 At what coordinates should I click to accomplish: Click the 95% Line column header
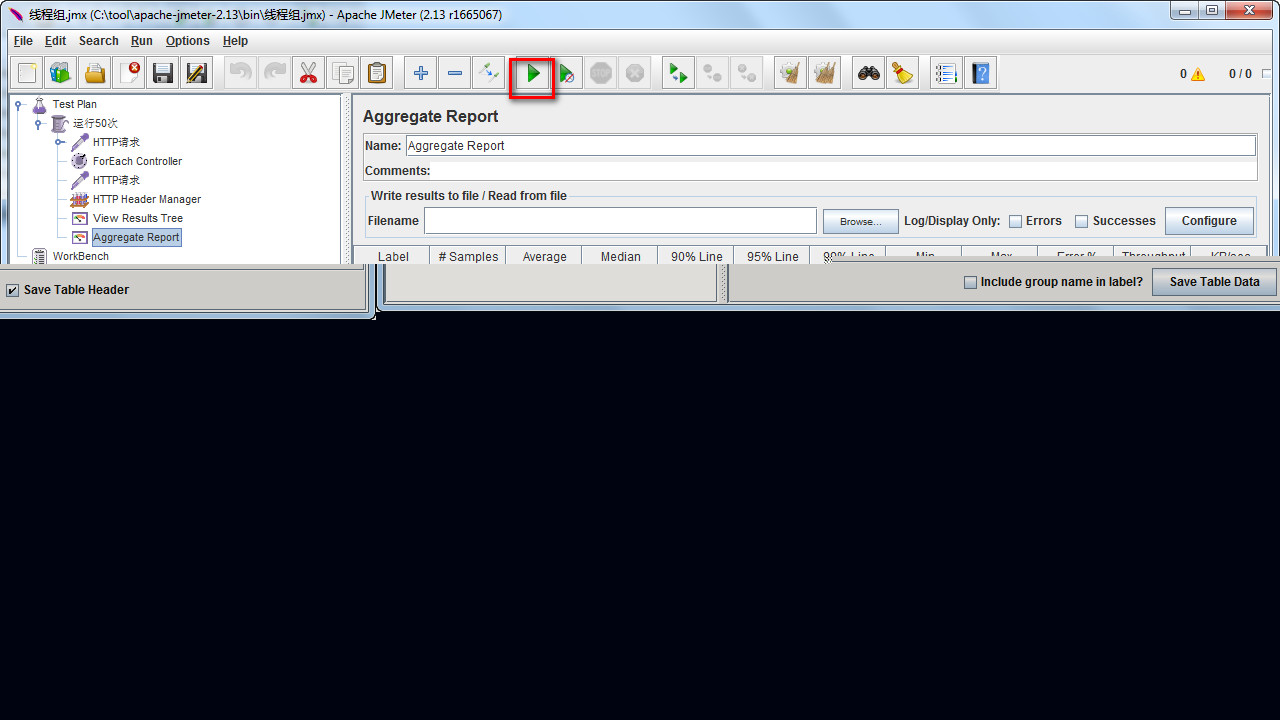tap(772, 256)
